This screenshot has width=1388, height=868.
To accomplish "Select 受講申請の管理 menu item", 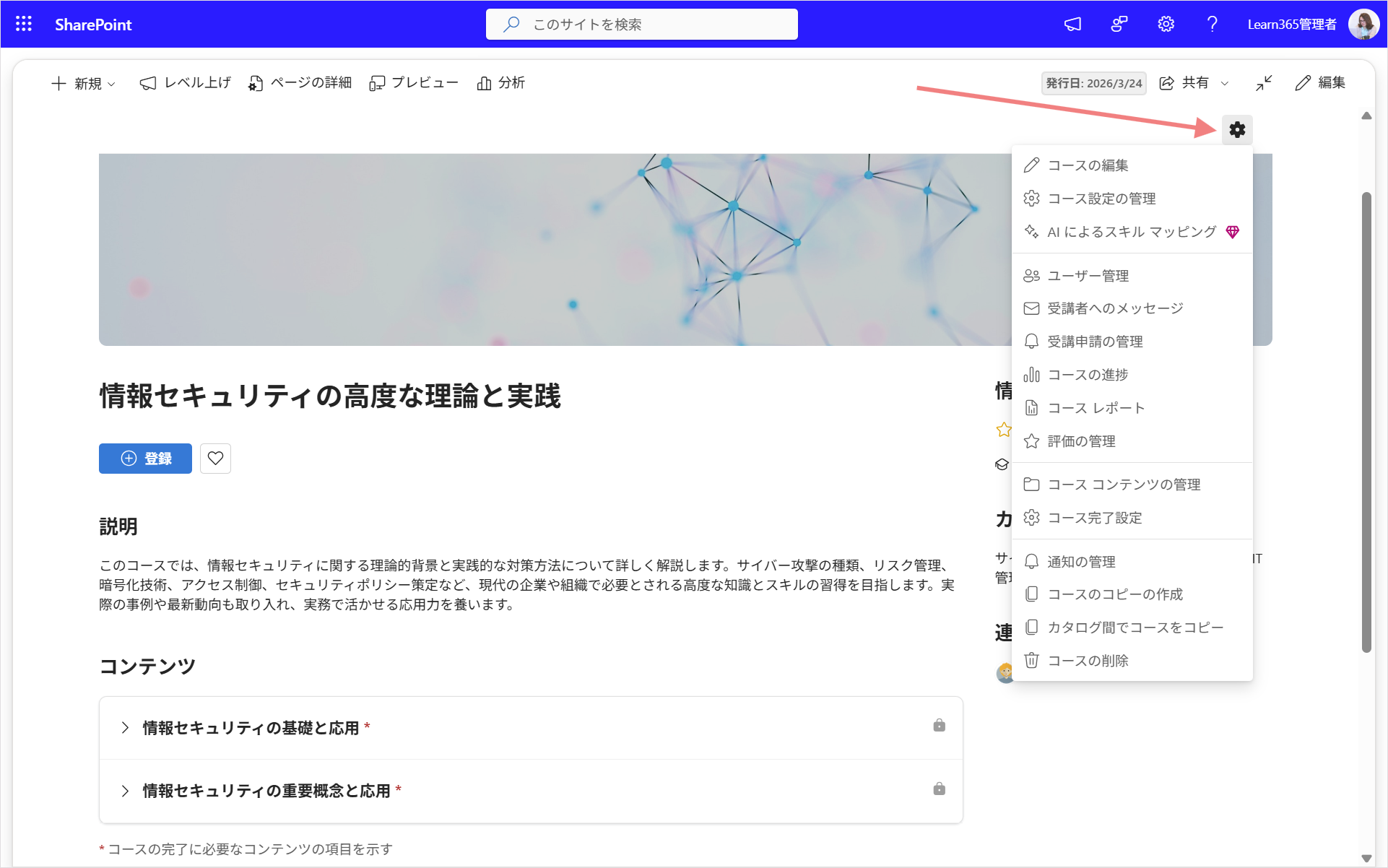I will 1132,342.
